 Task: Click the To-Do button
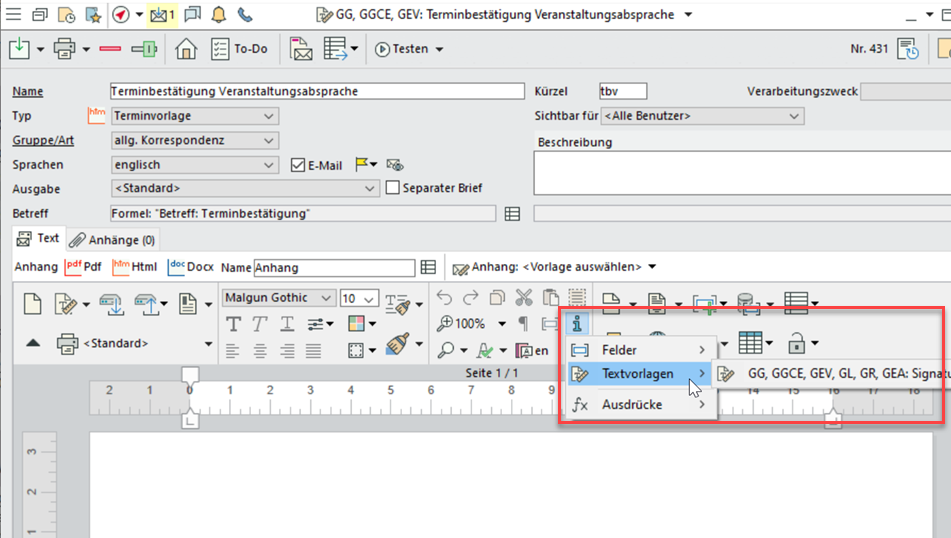(x=240, y=49)
